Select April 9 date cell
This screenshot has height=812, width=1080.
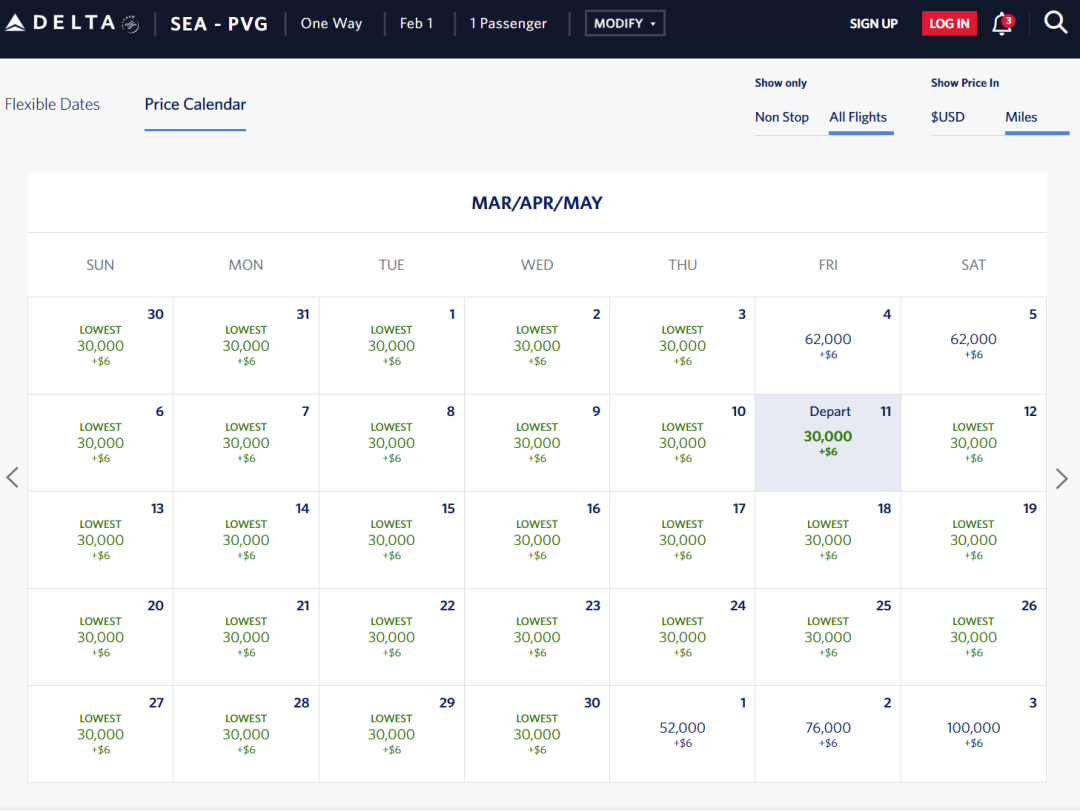tap(537, 443)
